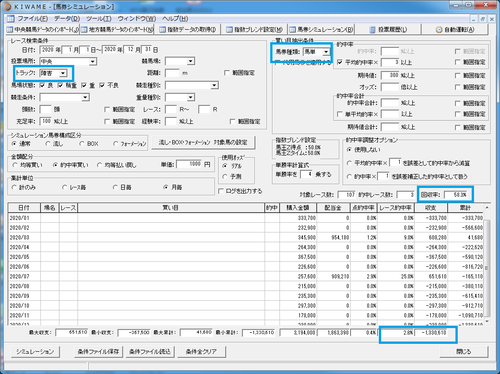Click the results table vertical scrollbar
This screenshot has height=374, width=500.
pos(487,264)
